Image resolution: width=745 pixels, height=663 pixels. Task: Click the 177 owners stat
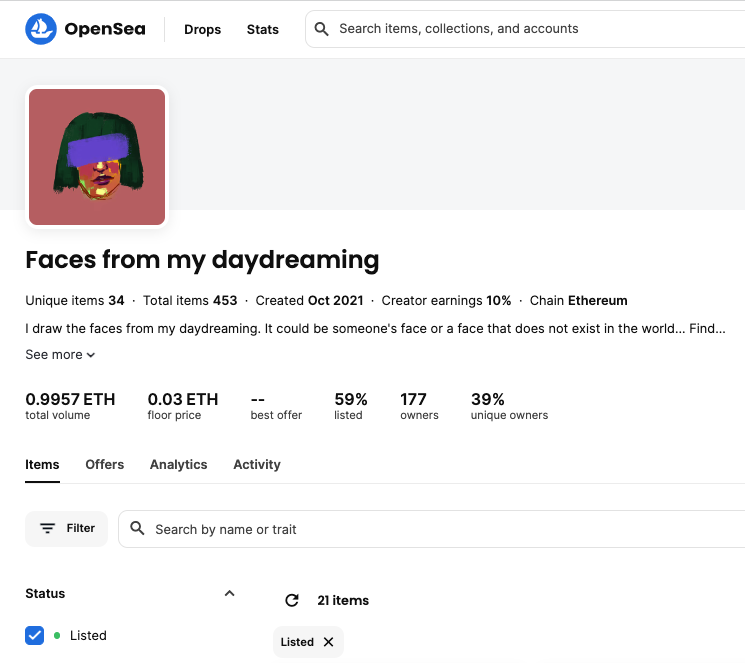[x=419, y=406]
